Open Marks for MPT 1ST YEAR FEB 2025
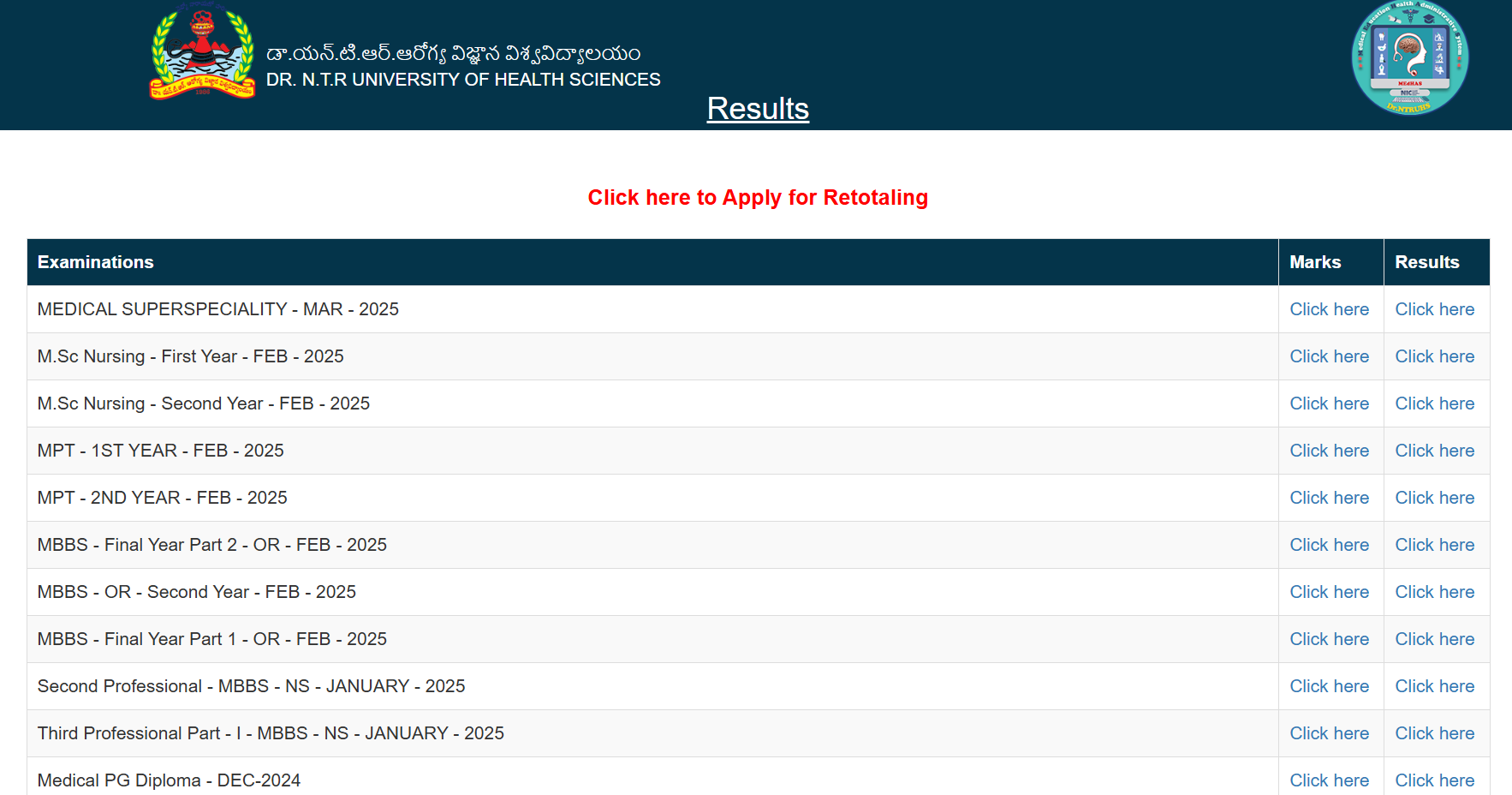Image resolution: width=1512 pixels, height=795 pixels. point(1329,451)
